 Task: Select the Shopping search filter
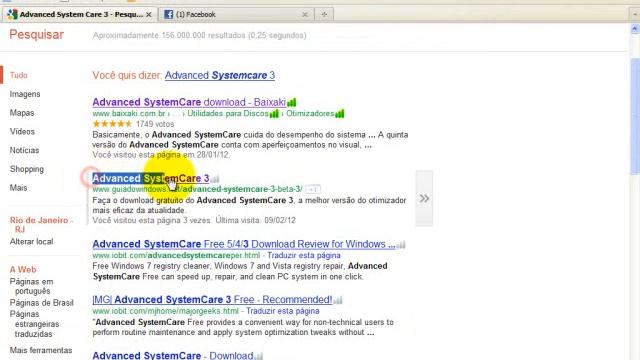[27, 169]
